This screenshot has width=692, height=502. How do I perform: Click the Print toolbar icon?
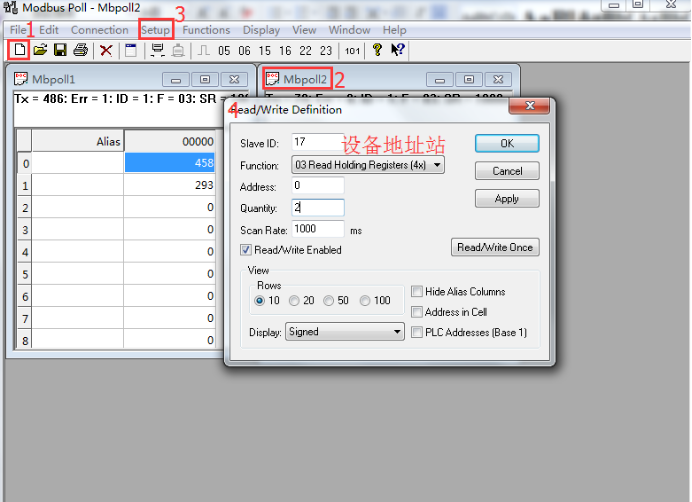pyautogui.click(x=80, y=50)
